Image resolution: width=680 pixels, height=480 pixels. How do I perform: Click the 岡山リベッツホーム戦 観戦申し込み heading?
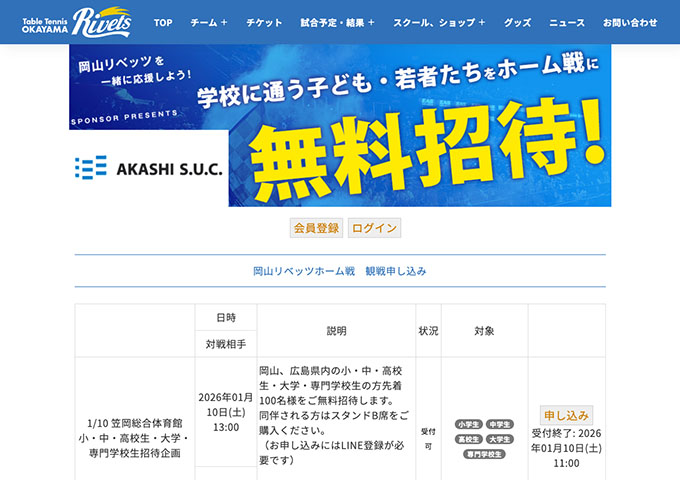point(340,271)
